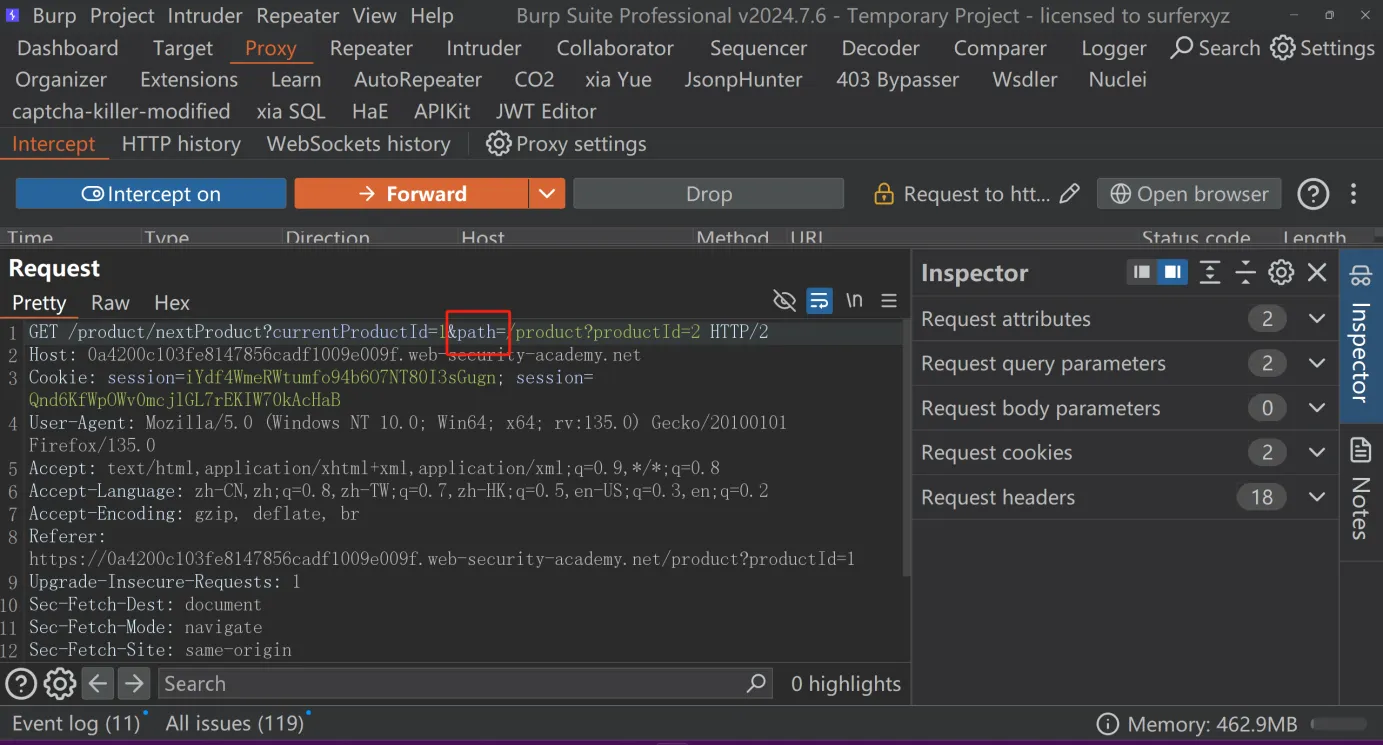Toggle line wrapping in request editor
The image size is (1383, 745).
(x=819, y=301)
